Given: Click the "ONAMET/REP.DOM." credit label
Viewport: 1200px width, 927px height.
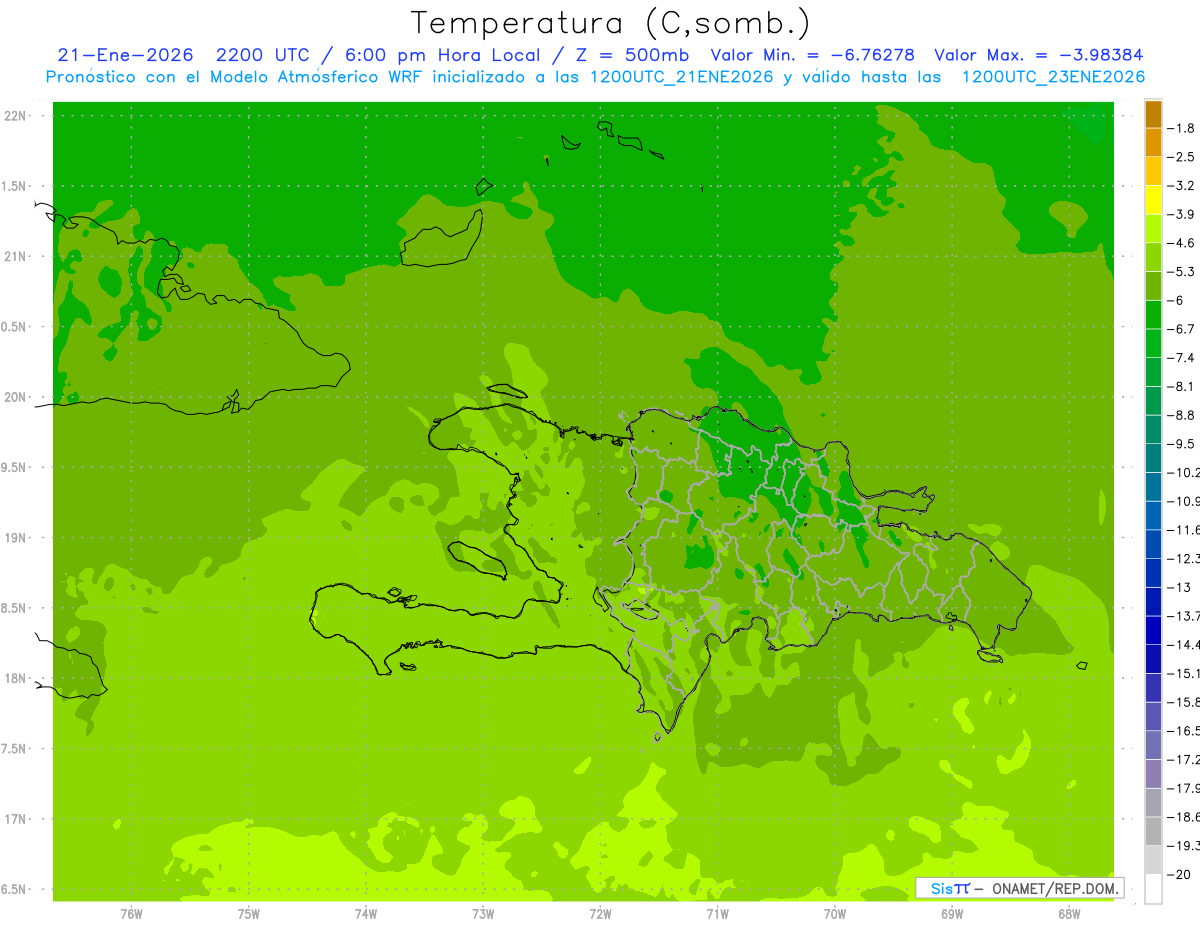Looking at the screenshot, I should tap(1056, 888).
